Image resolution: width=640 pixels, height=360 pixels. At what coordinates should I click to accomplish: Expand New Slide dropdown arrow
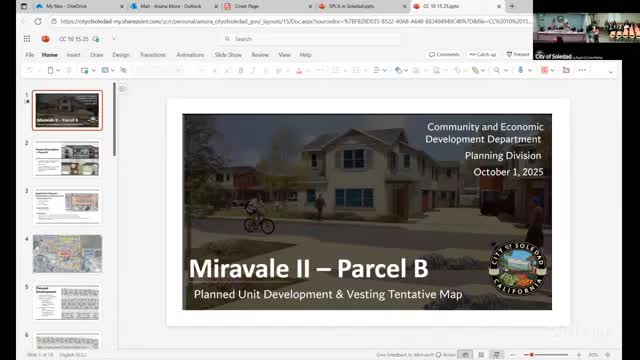(93, 70)
